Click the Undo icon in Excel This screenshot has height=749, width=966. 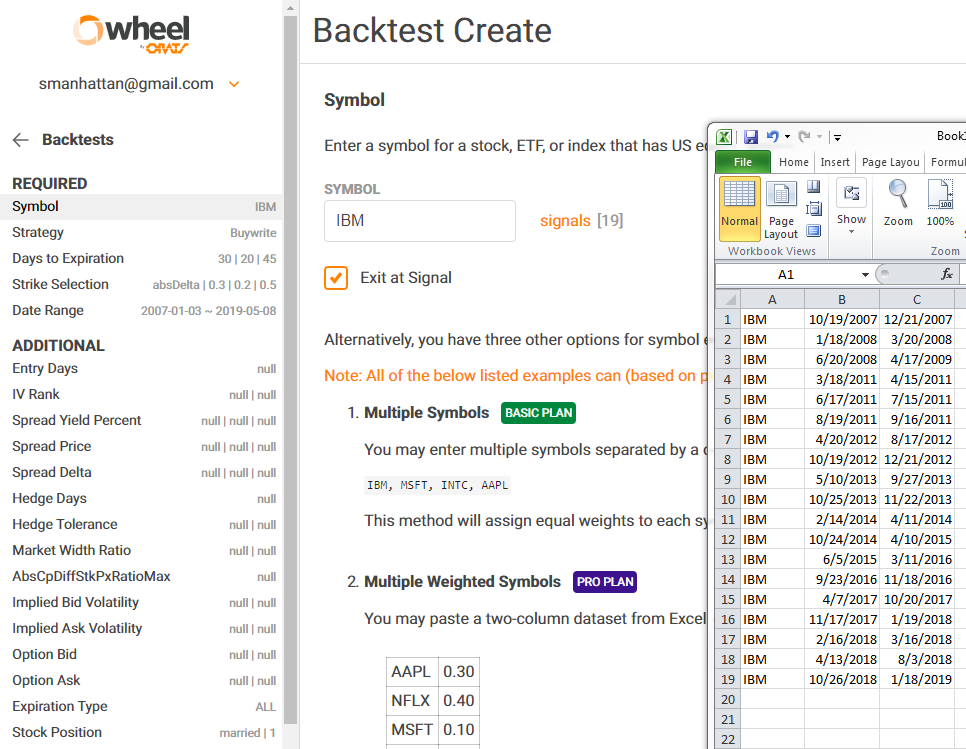(772, 136)
